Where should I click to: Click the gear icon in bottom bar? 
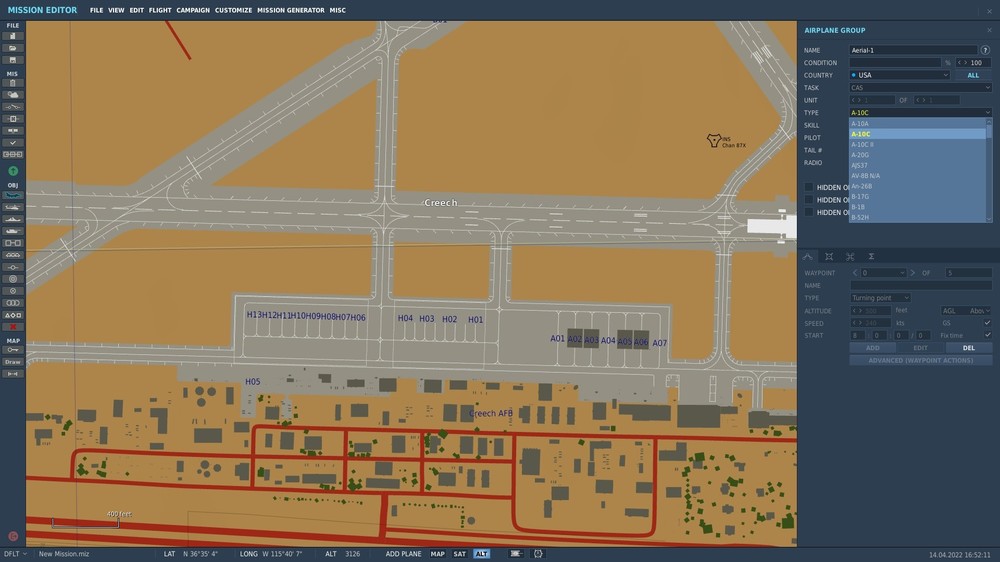point(538,554)
